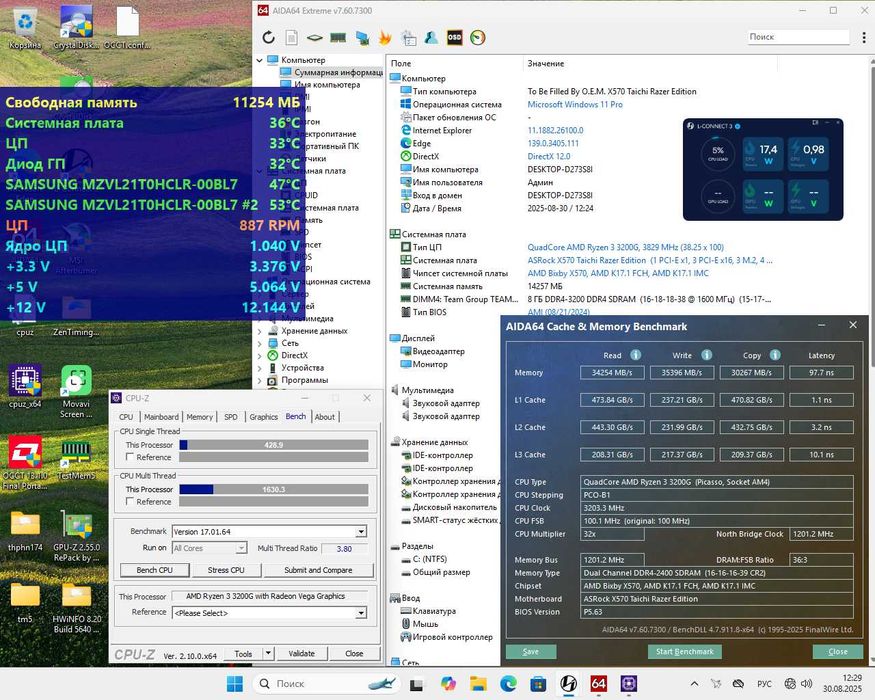Enable Reference checkbox under CPU Single Thread
875x700 pixels.
[x=129, y=457]
